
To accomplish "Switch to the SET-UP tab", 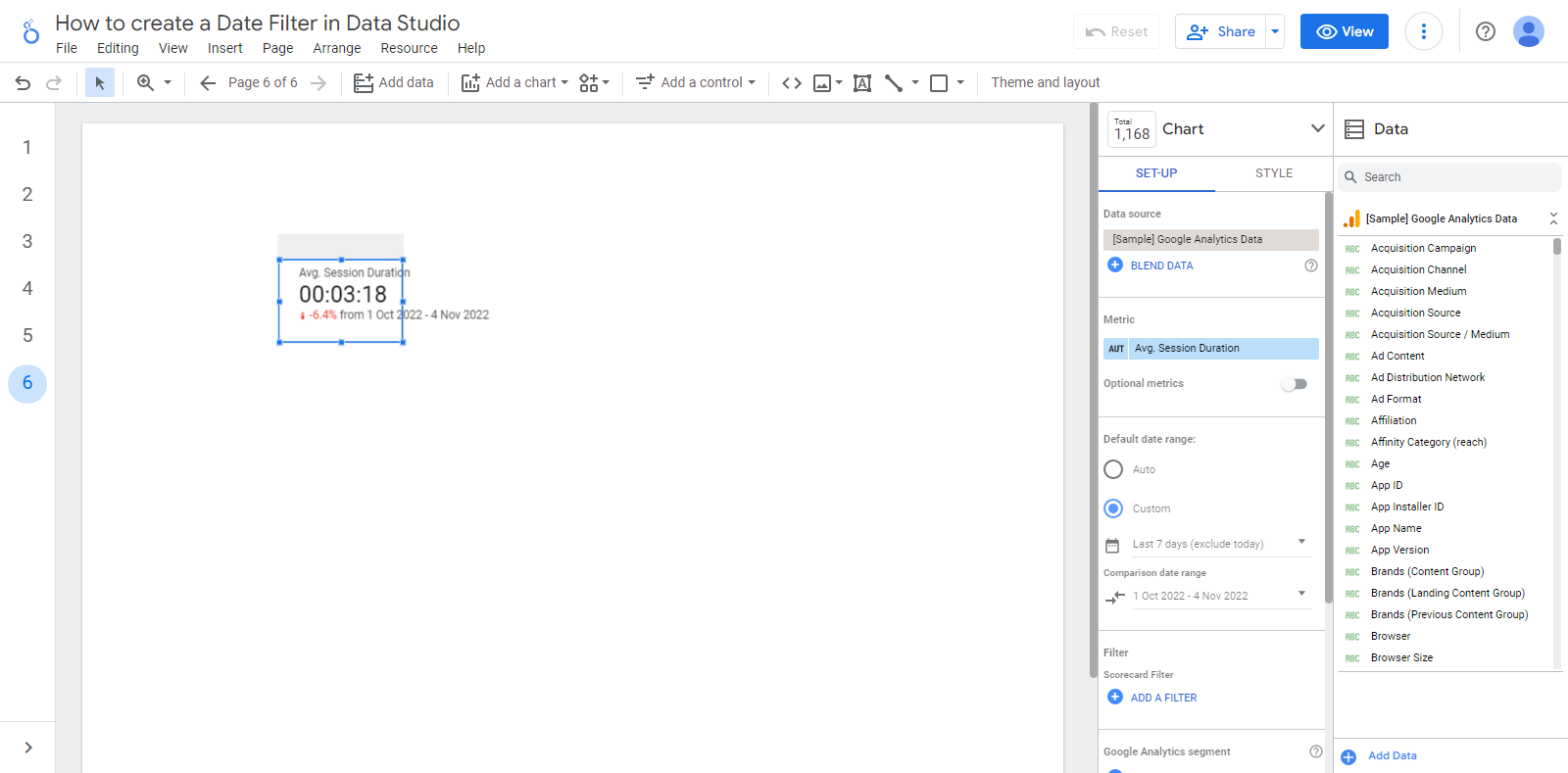I will 1156,173.
